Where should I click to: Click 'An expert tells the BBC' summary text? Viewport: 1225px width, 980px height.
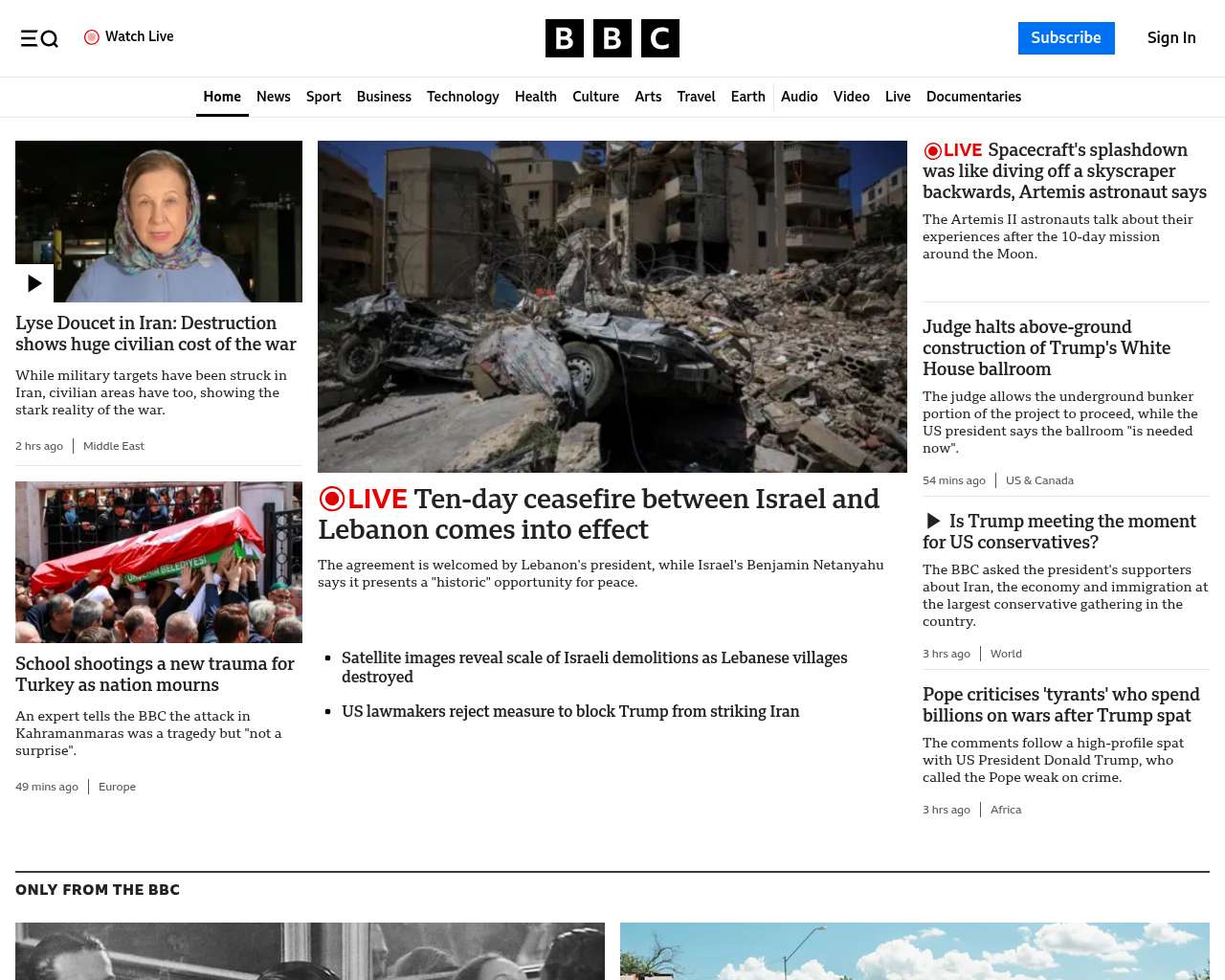tap(148, 733)
